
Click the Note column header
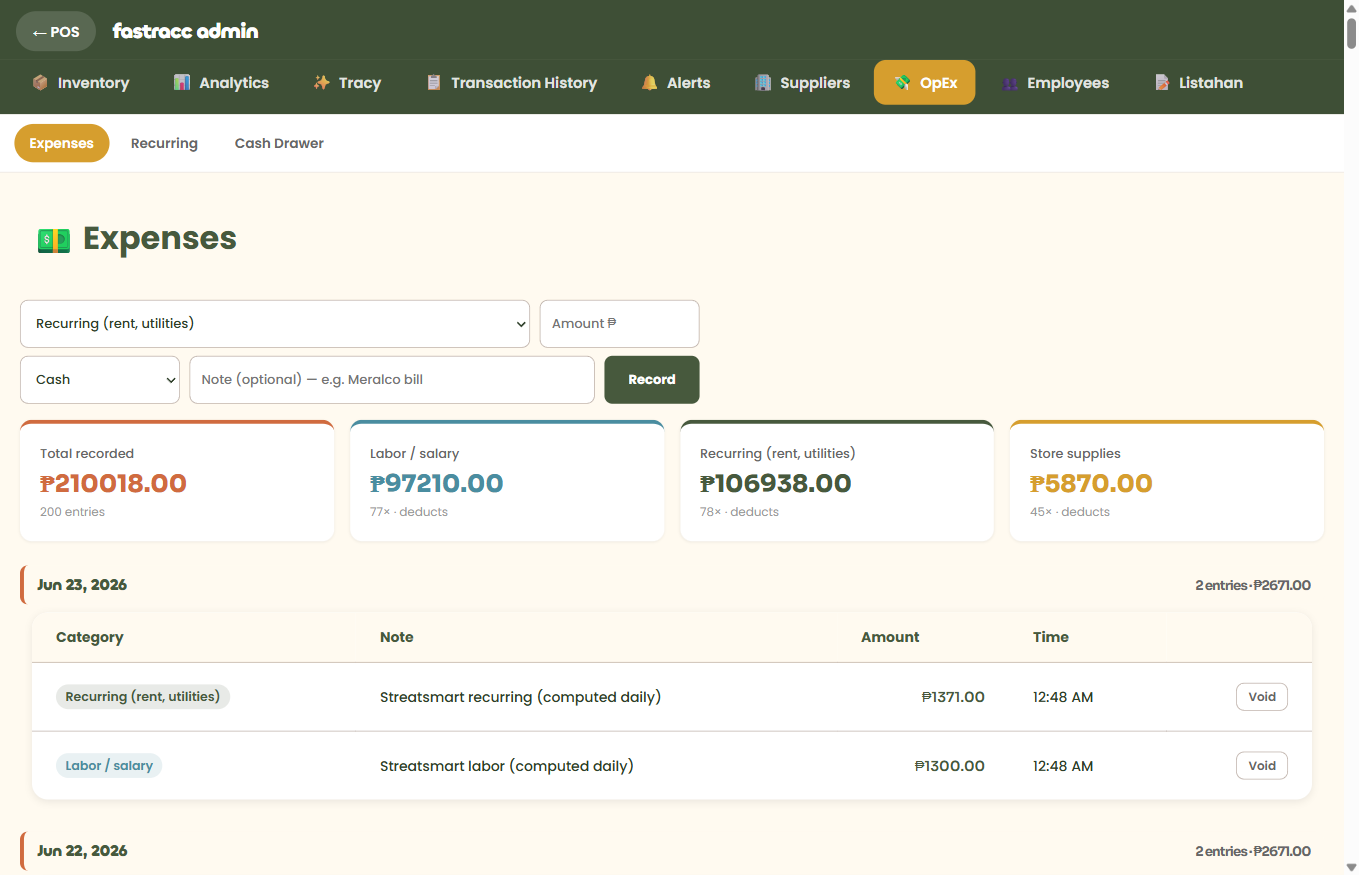click(397, 637)
